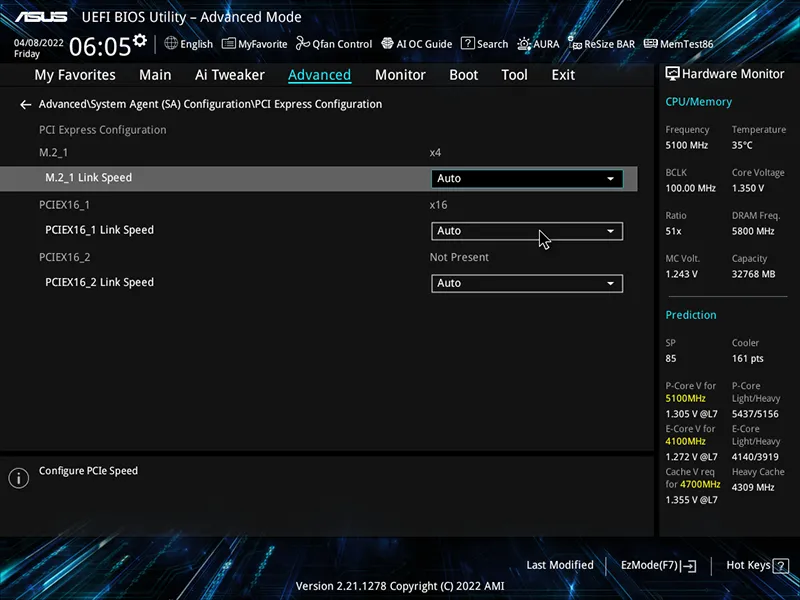Image resolution: width=800 pixels, height=600 pixels.
Task: Launch the AI OC Guide icon
Action: click(x=387, y=43)
